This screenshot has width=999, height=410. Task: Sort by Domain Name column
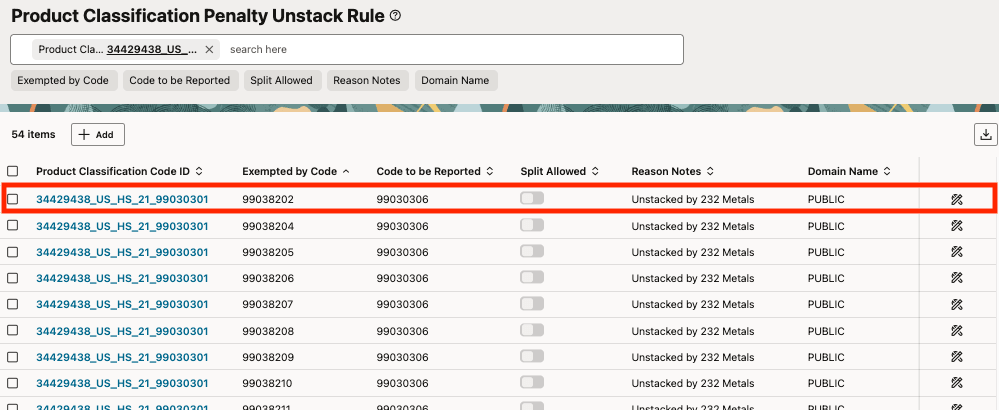tap(887, 171)
